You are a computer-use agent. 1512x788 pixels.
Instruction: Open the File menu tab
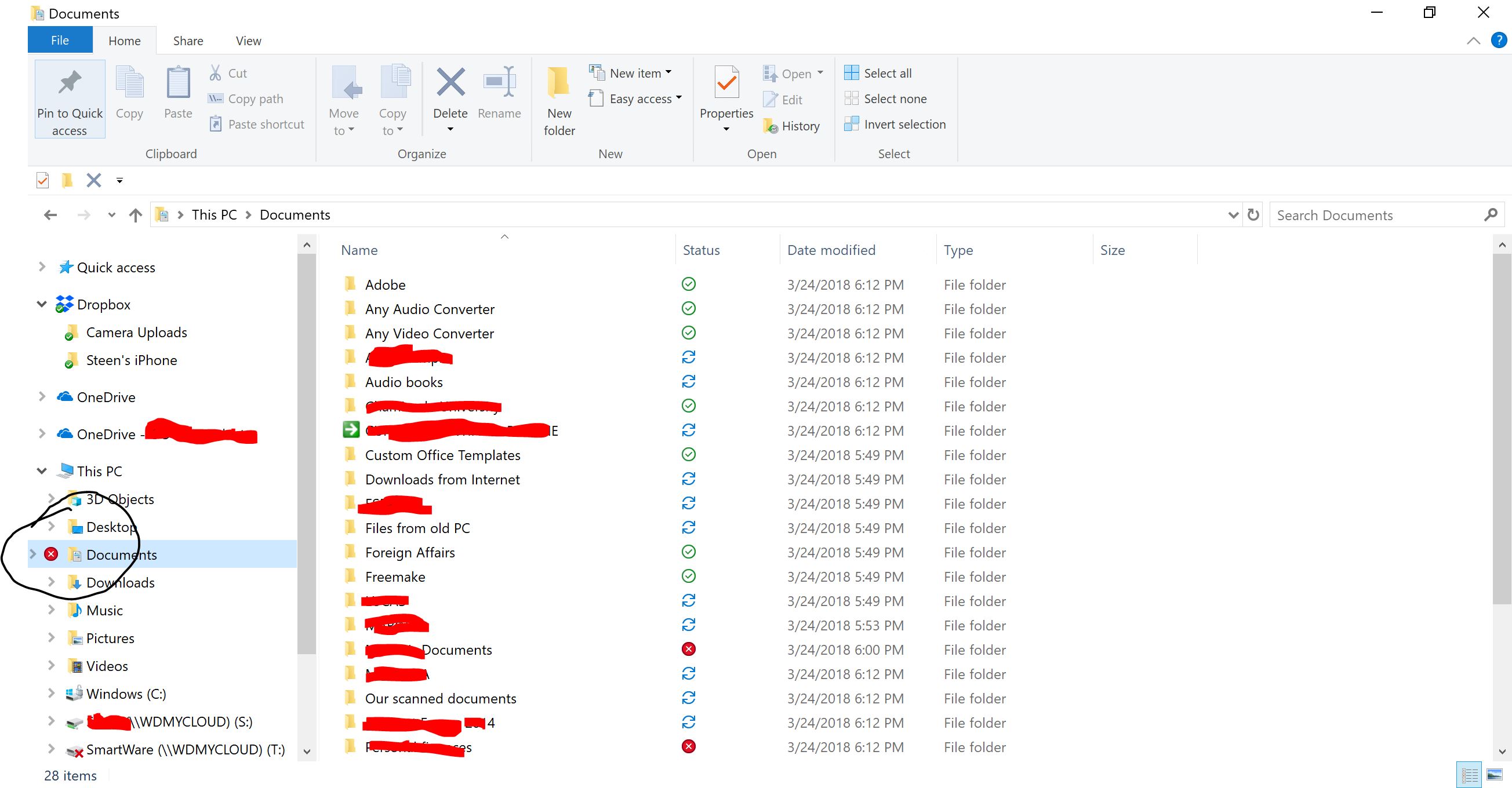coord(60,40)
